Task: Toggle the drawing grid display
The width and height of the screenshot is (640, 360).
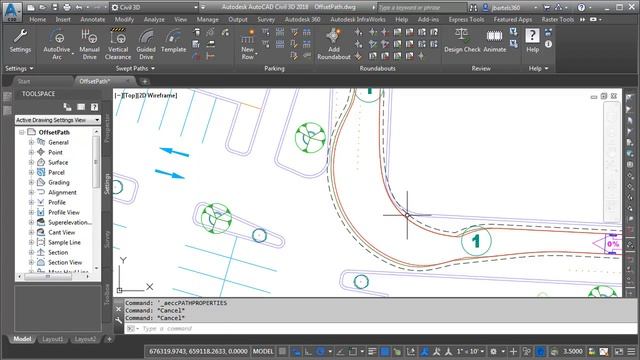Action: click(x=282, y=351)
